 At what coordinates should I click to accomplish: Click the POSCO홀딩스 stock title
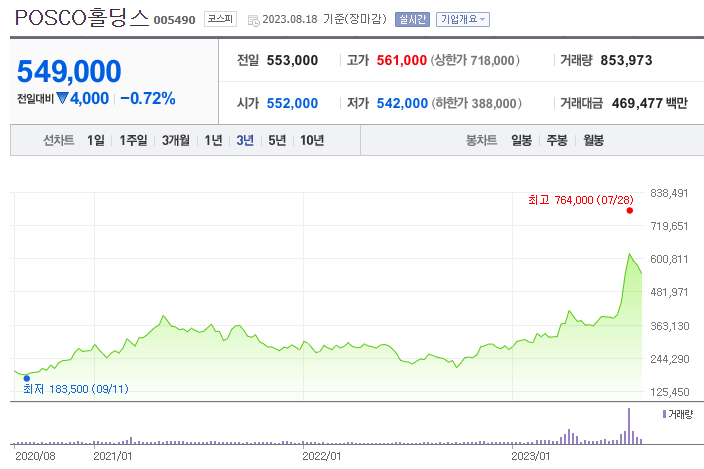pyautogui.click(x=82, y=18)
